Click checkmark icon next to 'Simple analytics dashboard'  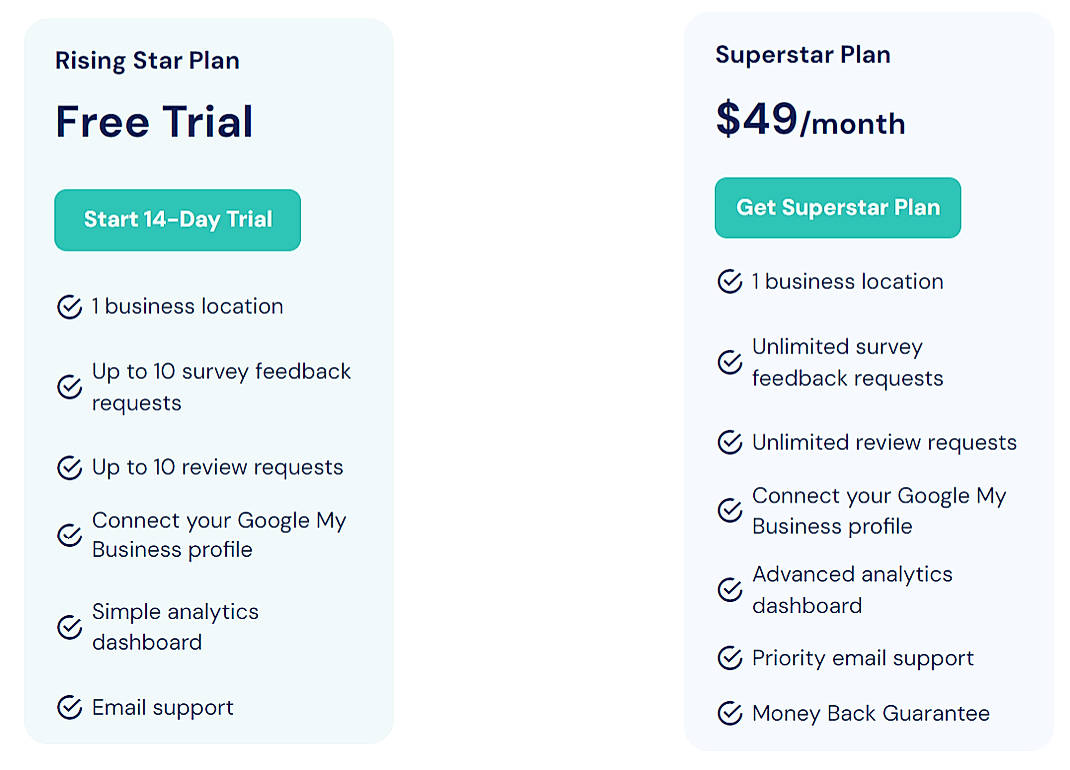point(69,627)
